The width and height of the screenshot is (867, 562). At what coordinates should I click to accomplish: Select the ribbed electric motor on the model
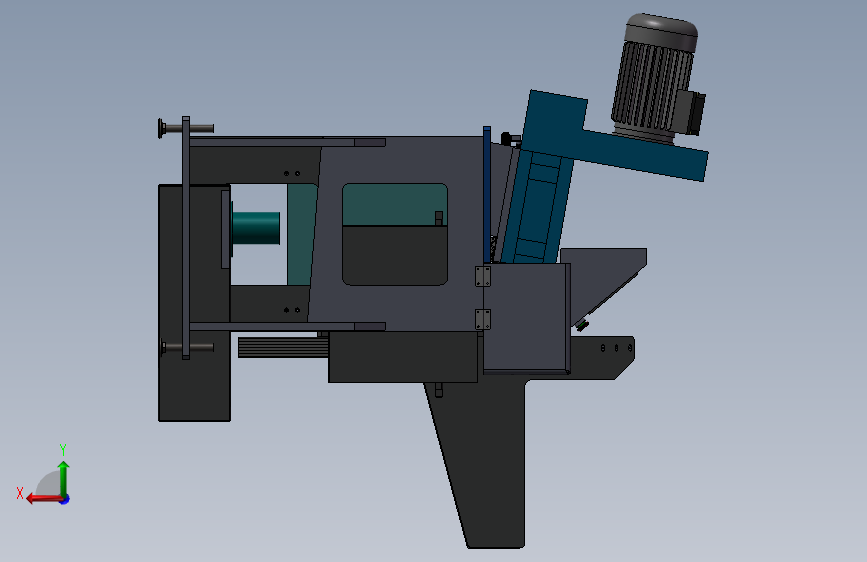(x=653, y=77)
